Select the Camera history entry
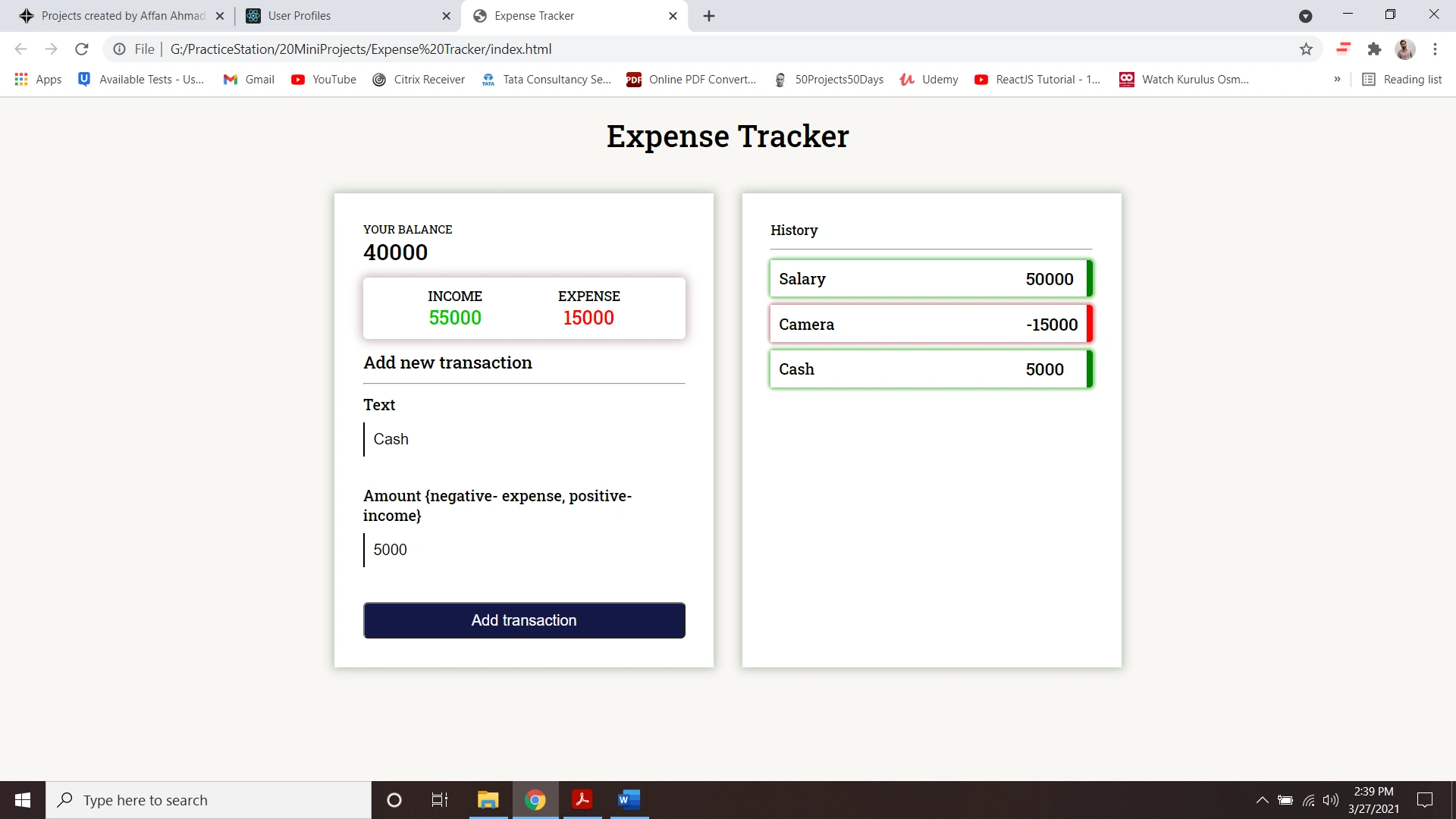 click(x=931, y=324)
